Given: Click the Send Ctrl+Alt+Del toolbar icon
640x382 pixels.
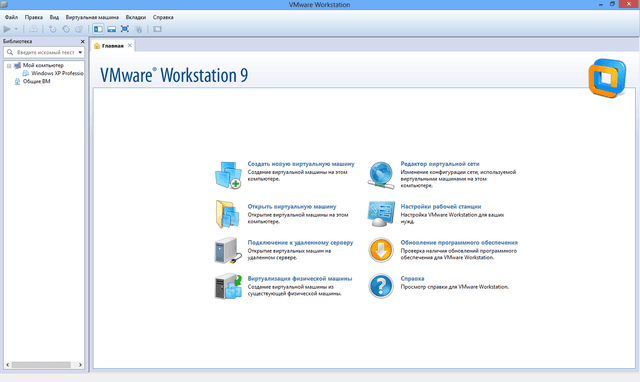Looking at the screenshot, I should (x=33, y=29).
